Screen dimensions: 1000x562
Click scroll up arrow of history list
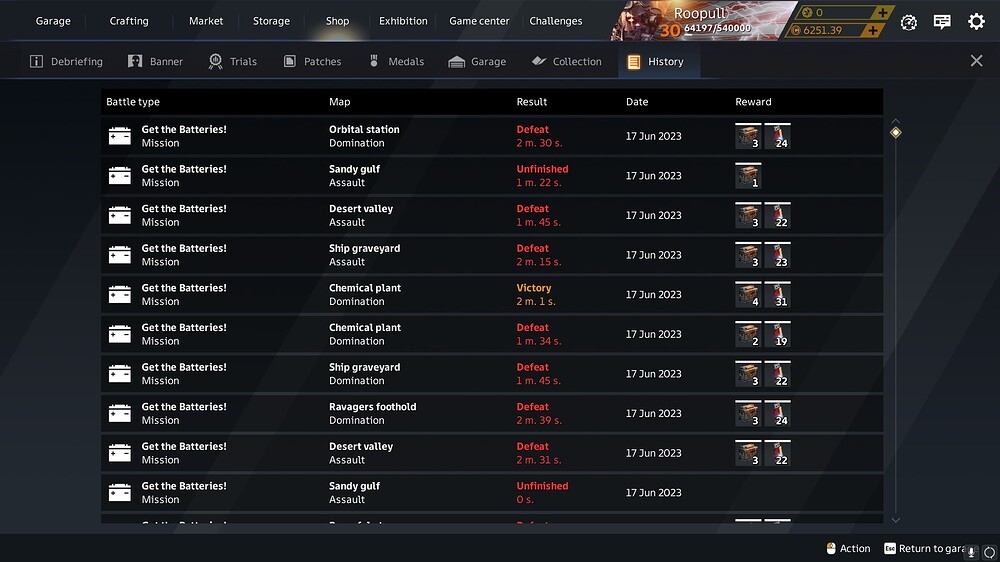[x=895, y=121]
